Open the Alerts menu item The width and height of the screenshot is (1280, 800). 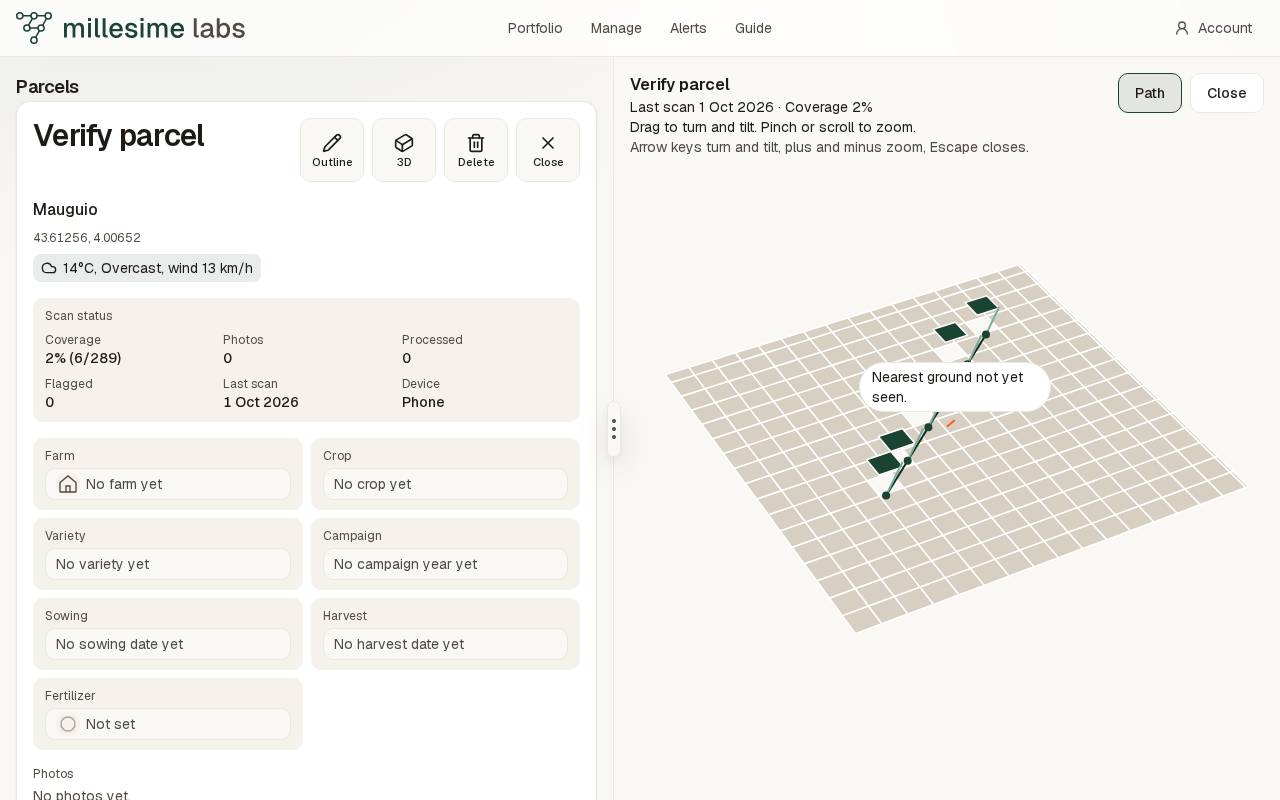(688, 28)
